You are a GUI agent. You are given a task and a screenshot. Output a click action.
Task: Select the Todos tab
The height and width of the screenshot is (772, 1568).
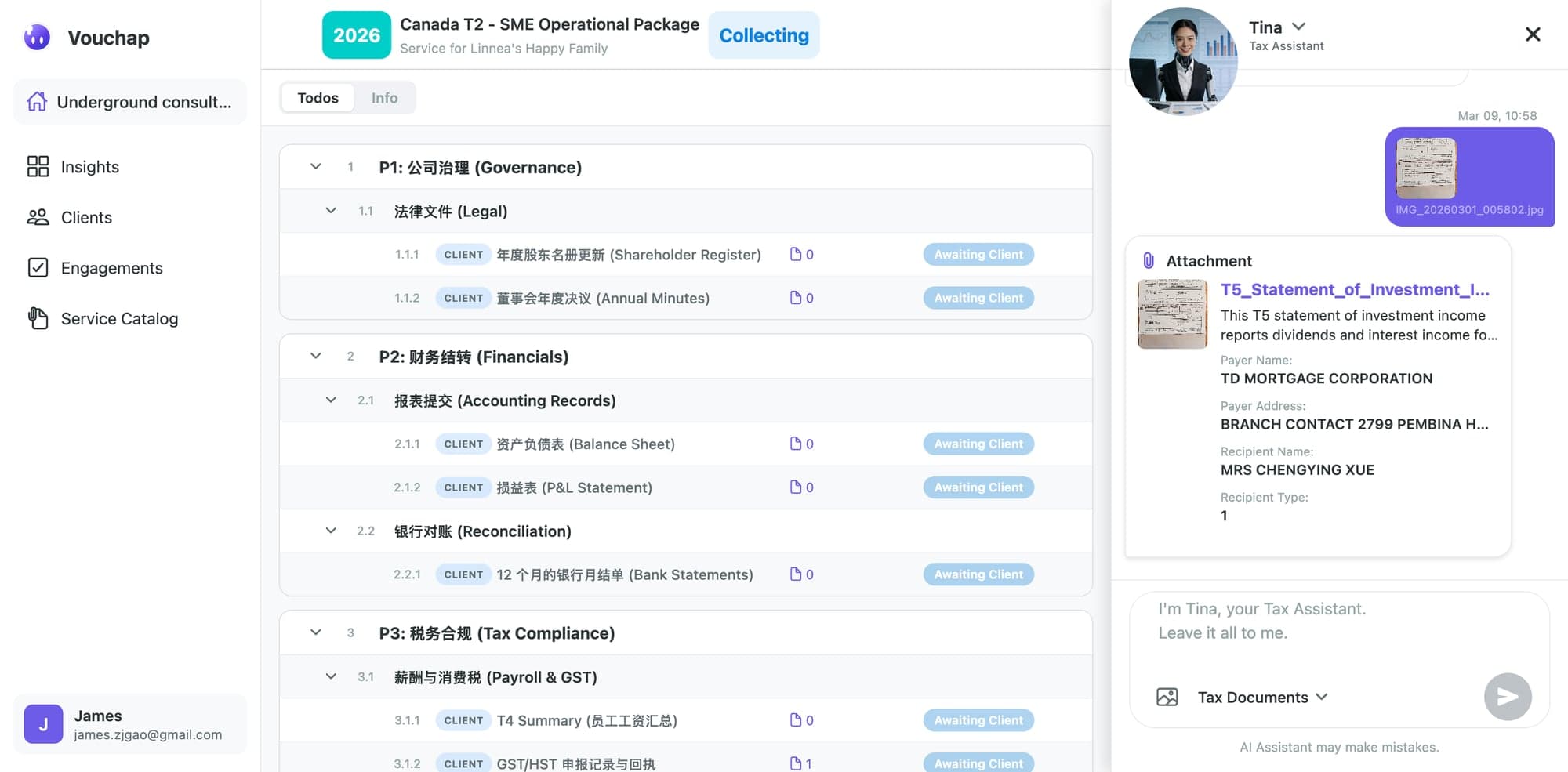click(x=318, y=98)
